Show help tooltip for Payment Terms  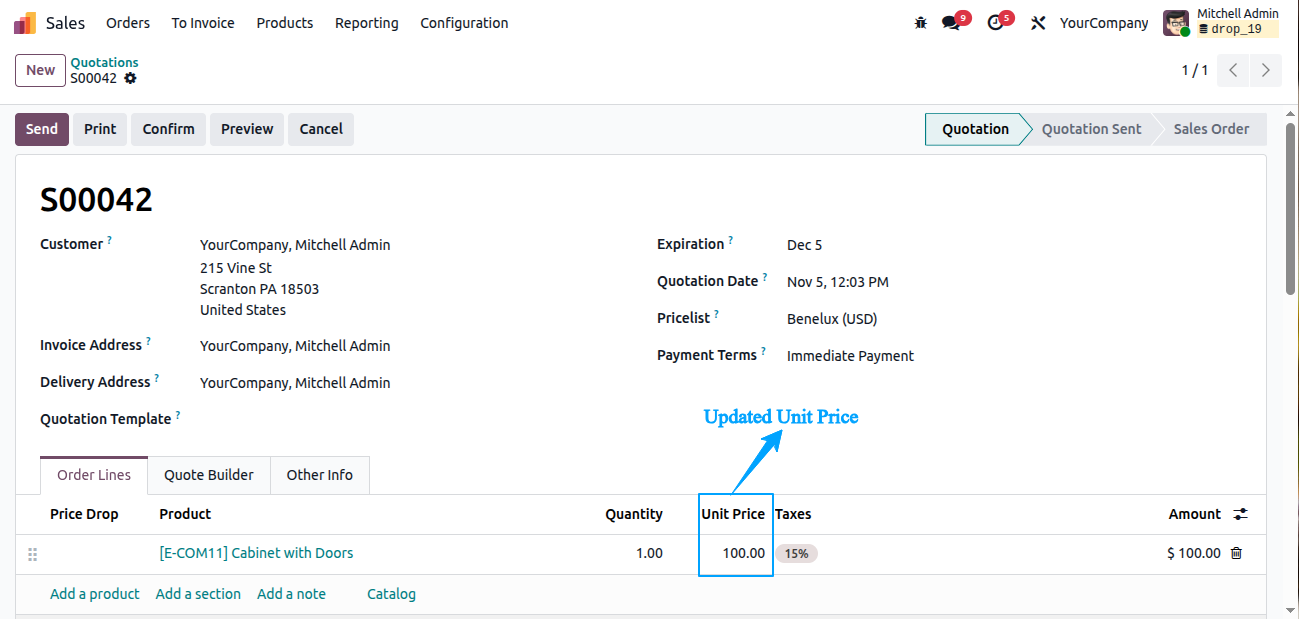click(763, 351)
